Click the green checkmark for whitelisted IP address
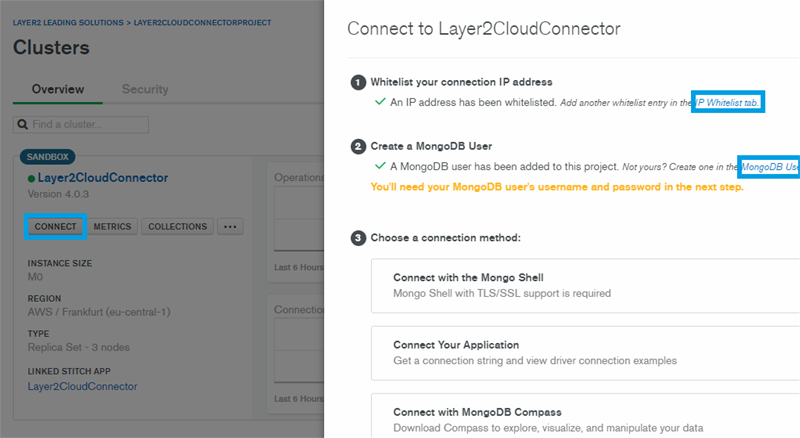 [379, 102]
